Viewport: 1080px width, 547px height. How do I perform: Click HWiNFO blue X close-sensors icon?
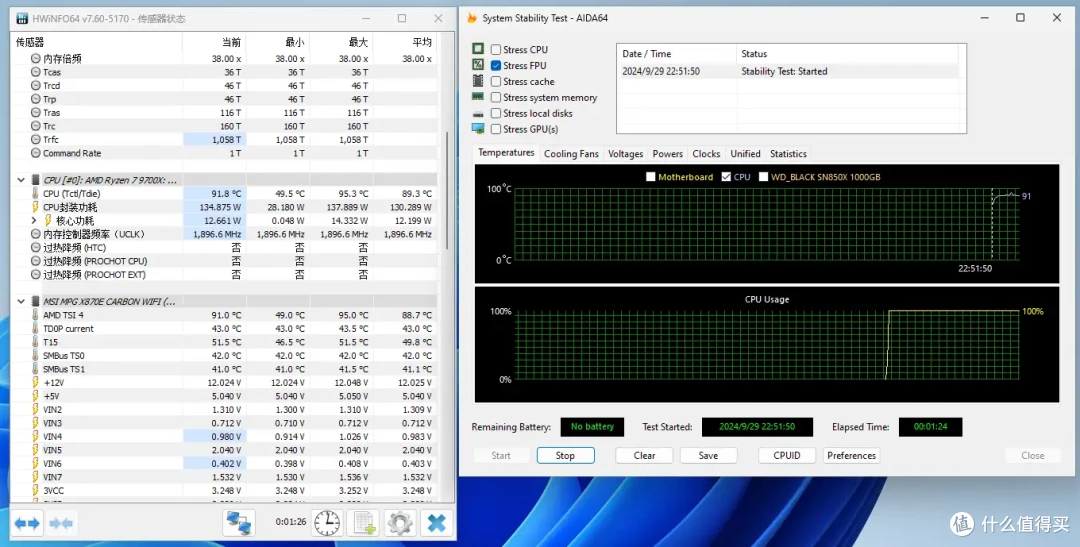[437, 524]
